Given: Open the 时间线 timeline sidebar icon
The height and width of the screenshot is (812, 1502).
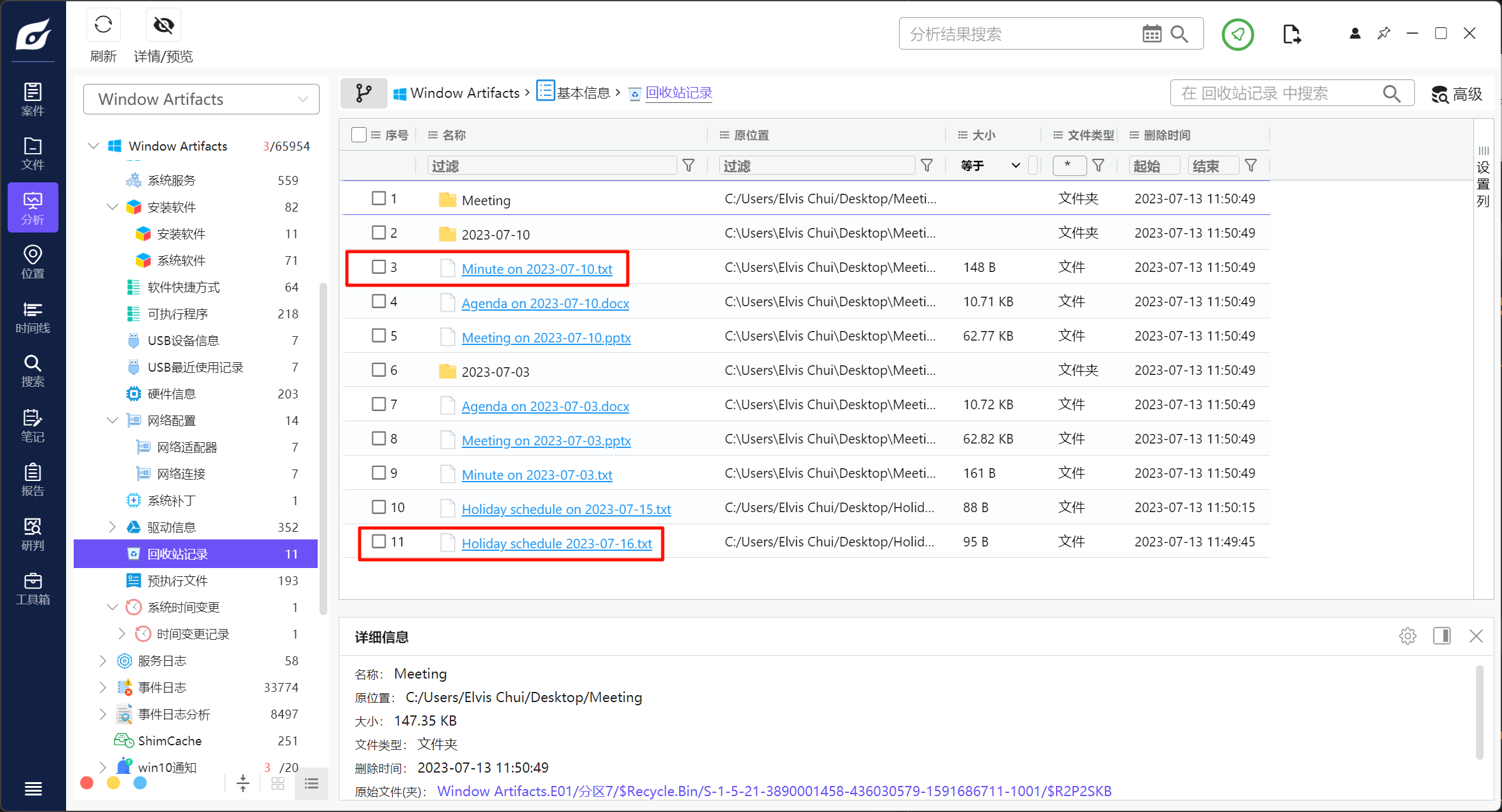Looking at the screenshot, I should (32, 317).
